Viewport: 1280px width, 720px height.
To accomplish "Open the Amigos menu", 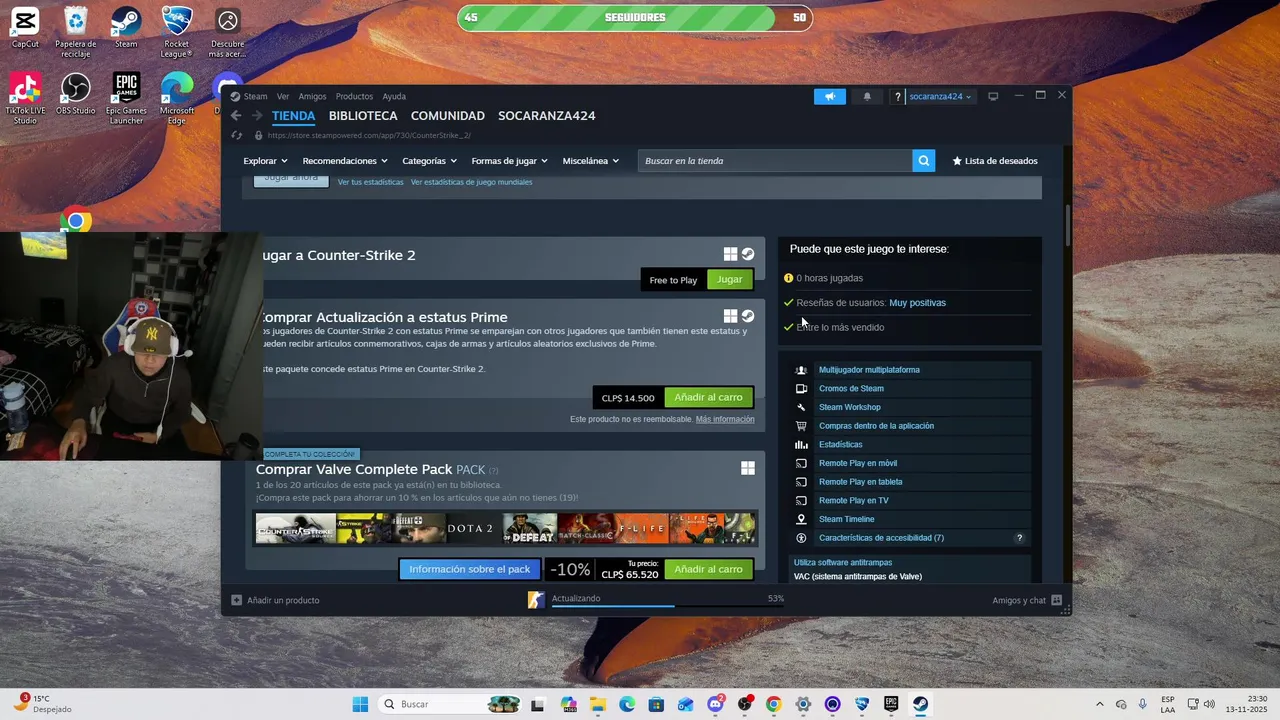I will coord(312,96).
